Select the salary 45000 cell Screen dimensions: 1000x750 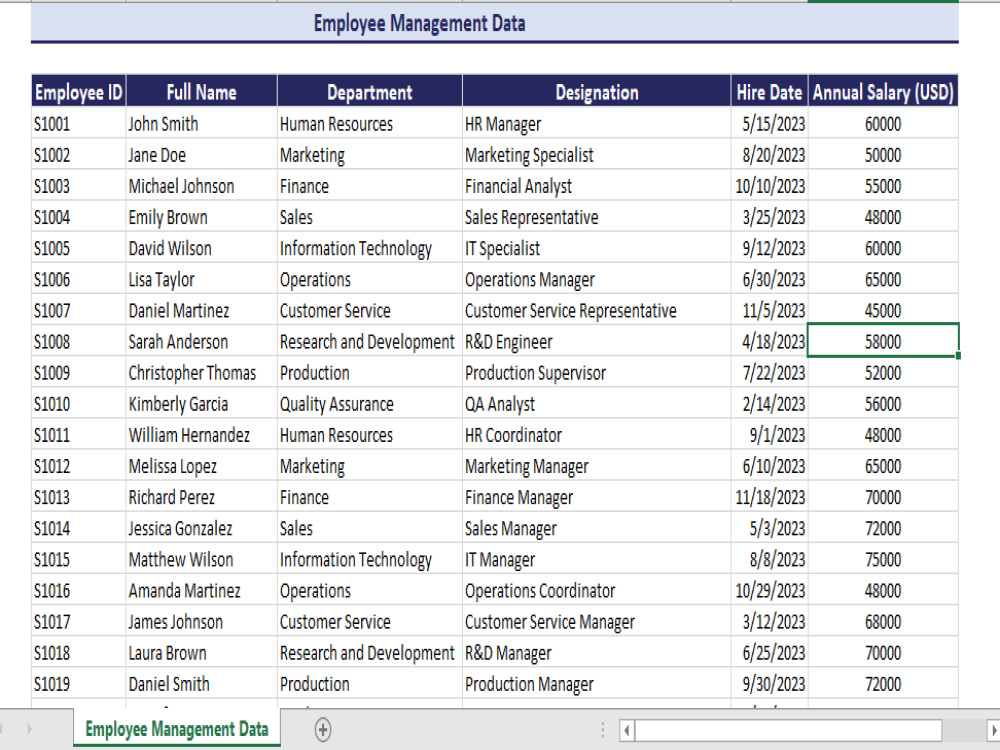[x=883, y=311]
